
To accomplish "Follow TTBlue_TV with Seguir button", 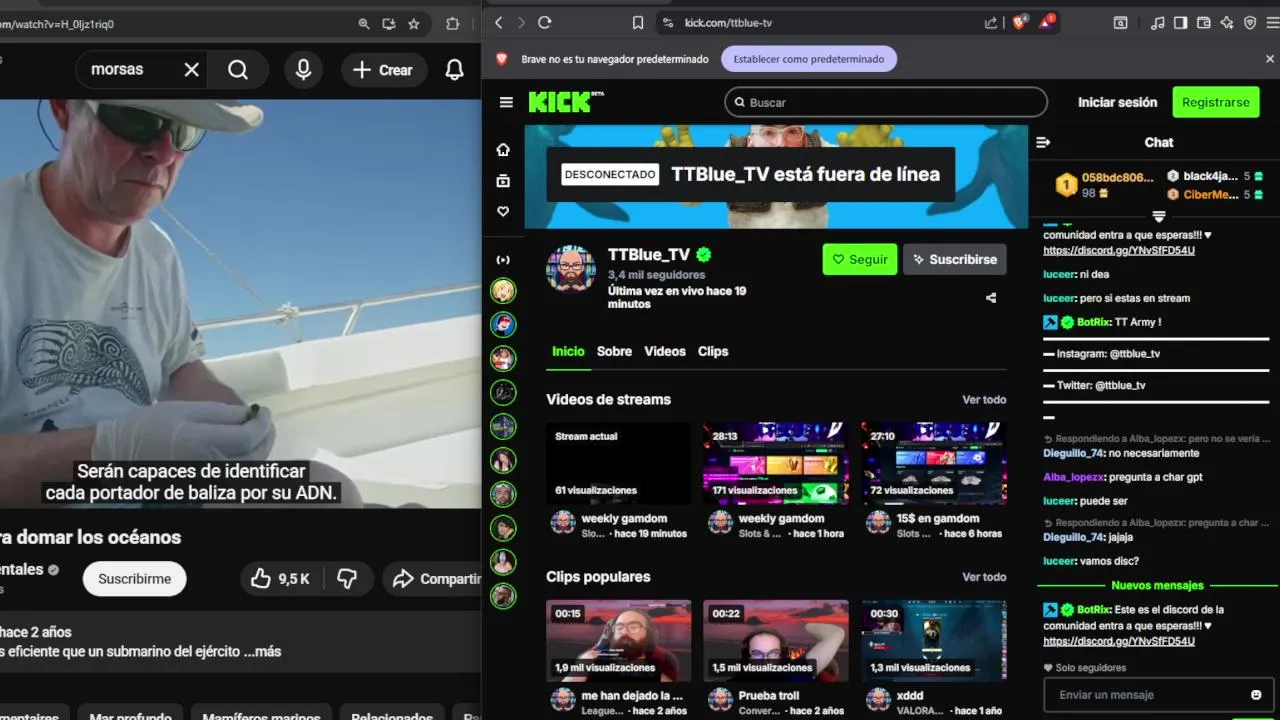I will click(x=860, y=259).
